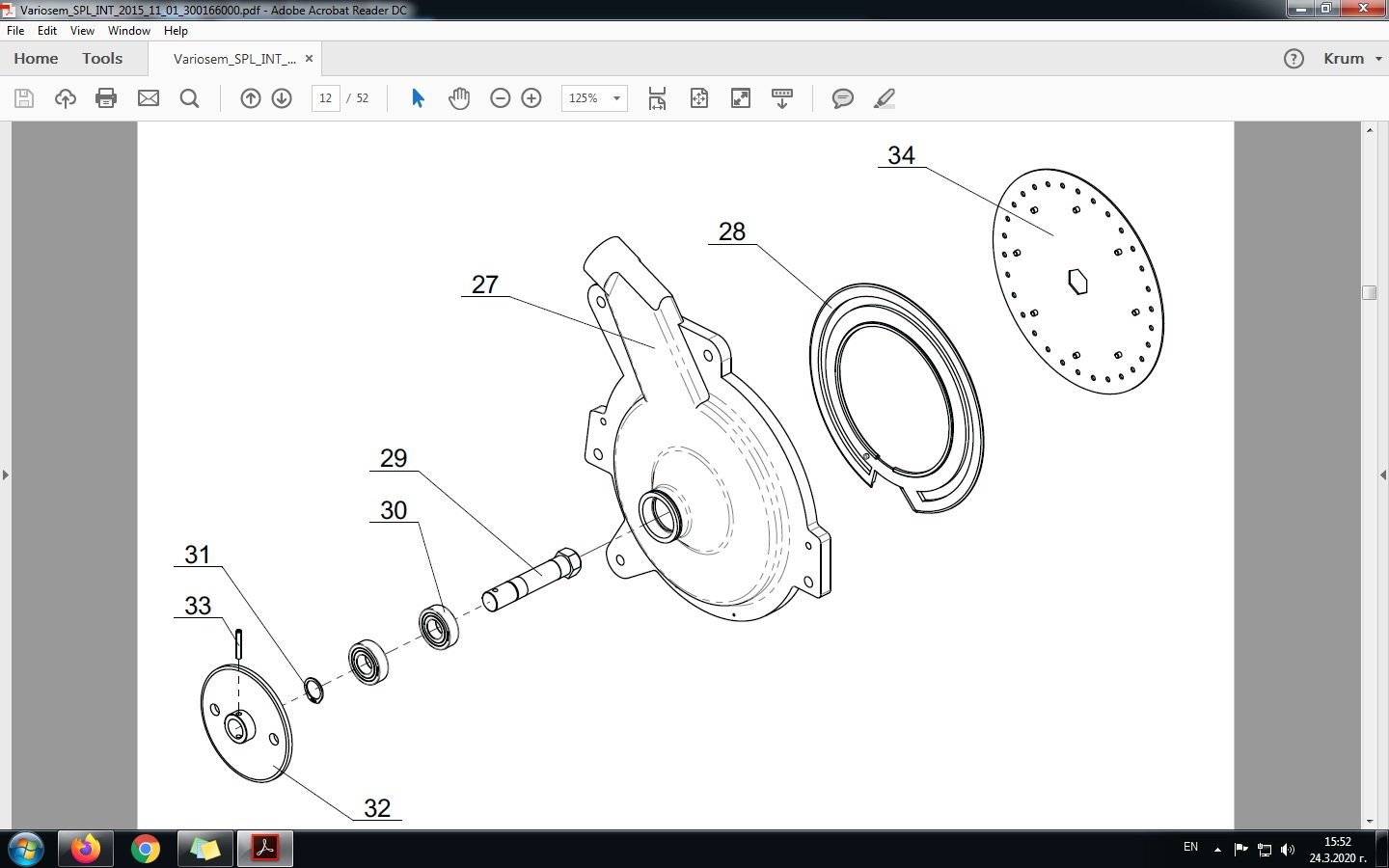Click the page number input field
Screen dimensions: 1389x868
tap(326, 98)
